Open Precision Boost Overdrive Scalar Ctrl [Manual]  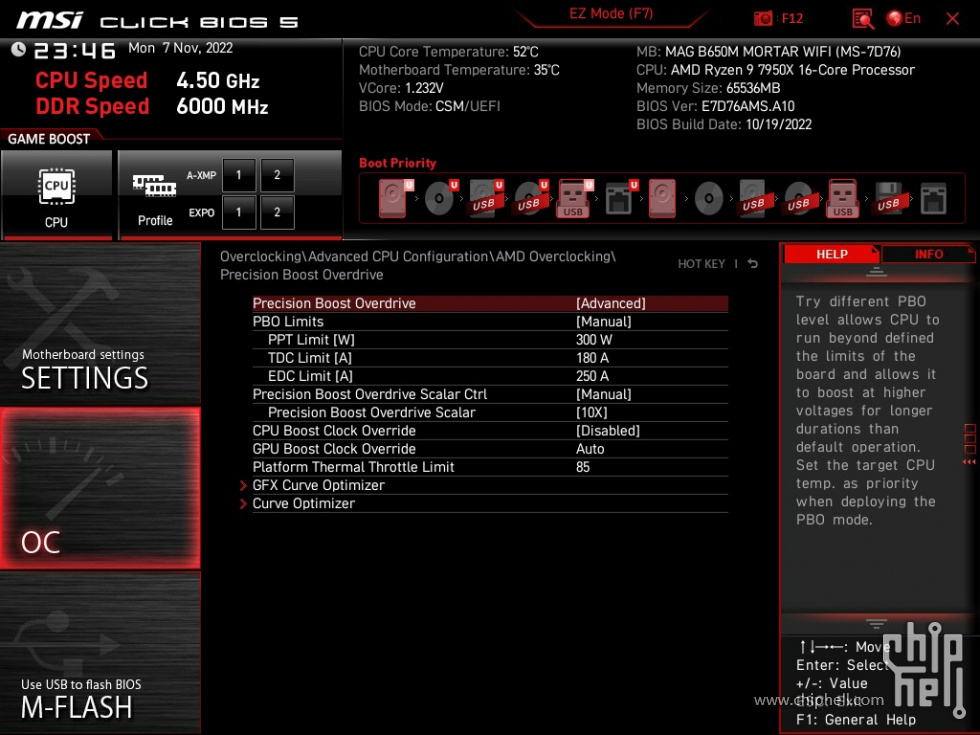tap(604, 394)
